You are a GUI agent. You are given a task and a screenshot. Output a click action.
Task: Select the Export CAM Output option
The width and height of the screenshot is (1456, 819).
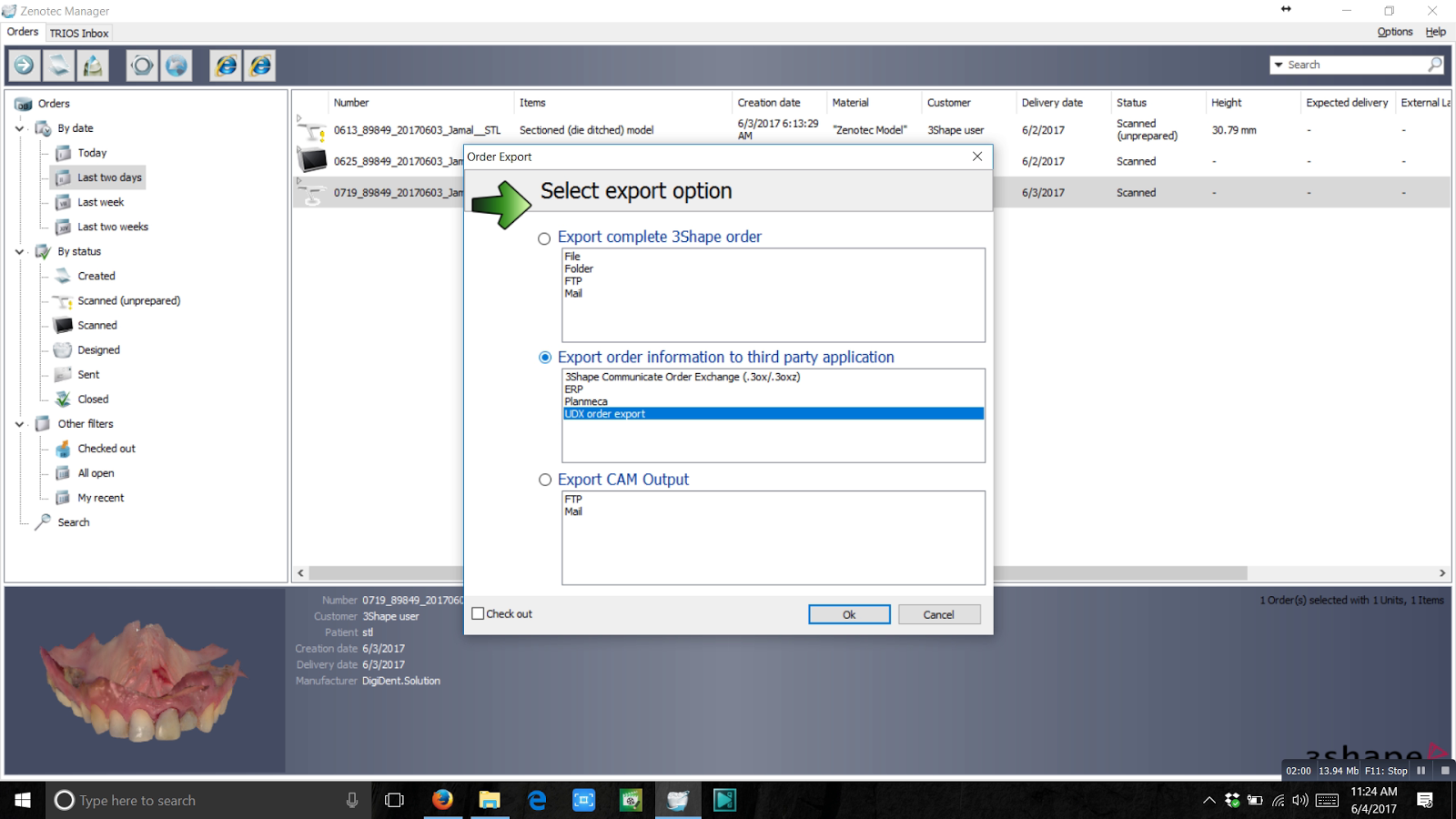[544, 480]
